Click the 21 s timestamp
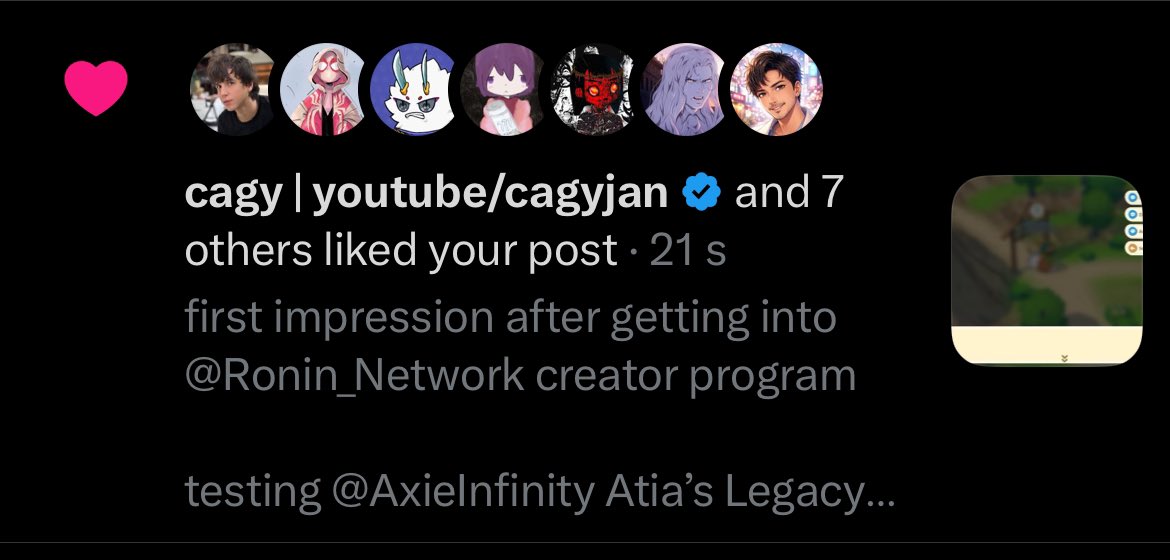This screenshot has height=560, width=1170. coord(688,251)
